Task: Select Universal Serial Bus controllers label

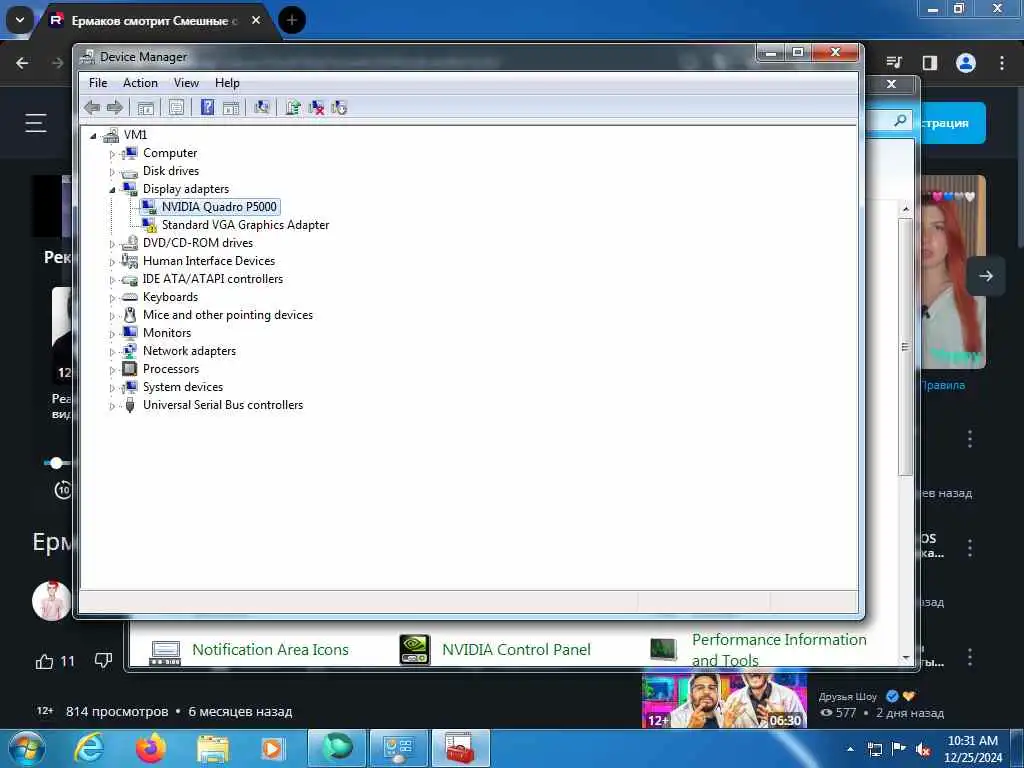Action: coord(223,405)
